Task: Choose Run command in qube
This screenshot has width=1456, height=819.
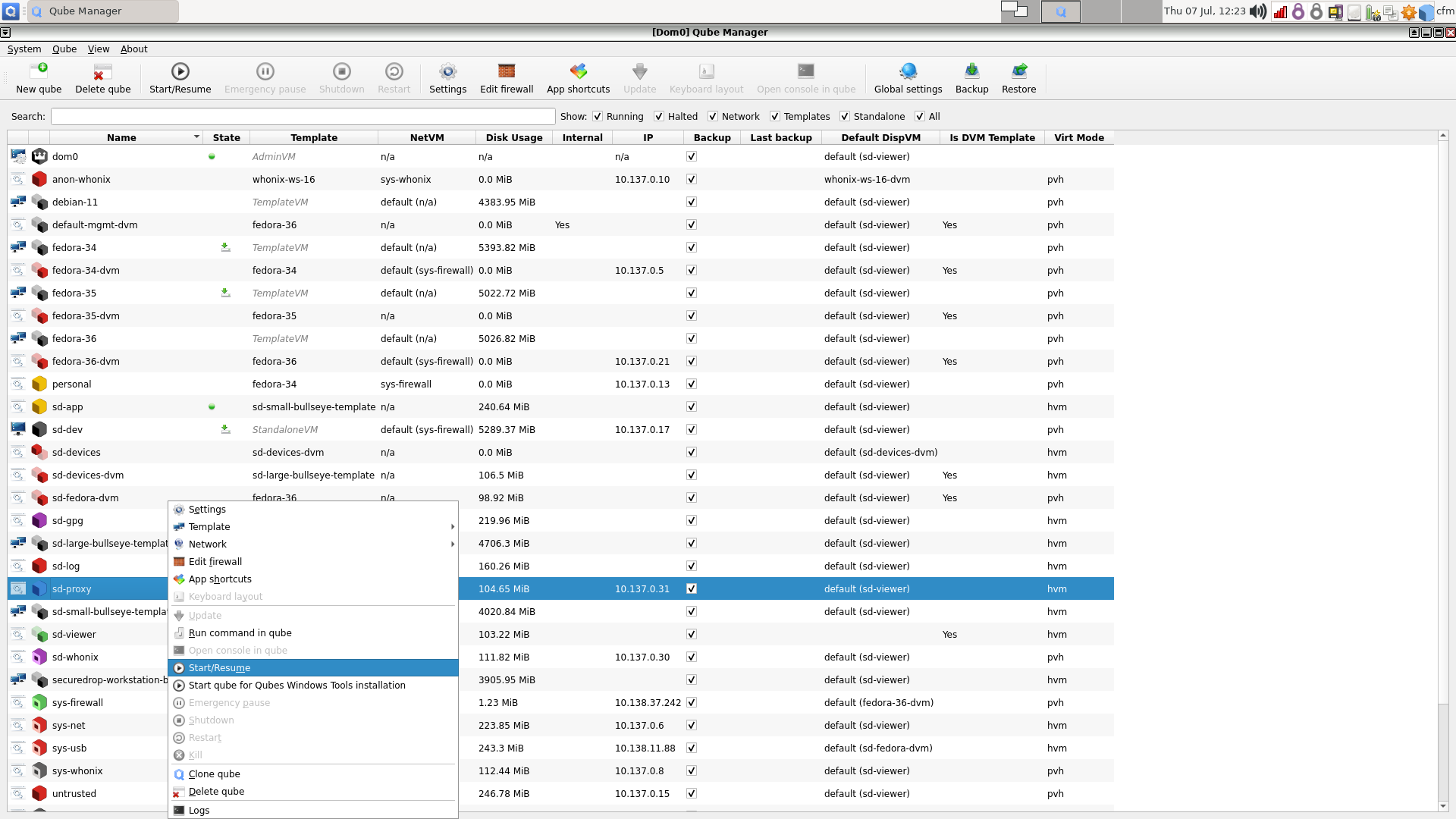Action: 240,633
